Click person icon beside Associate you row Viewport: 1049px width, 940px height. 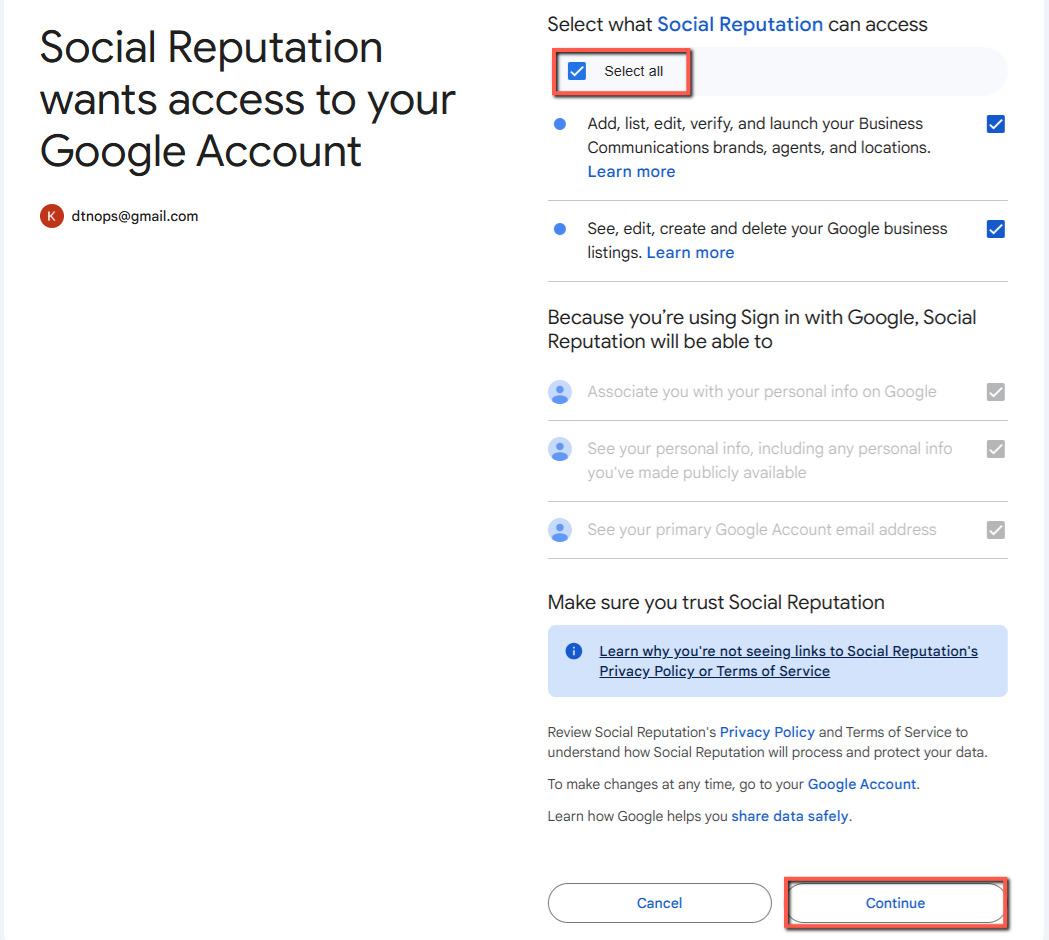560,392
